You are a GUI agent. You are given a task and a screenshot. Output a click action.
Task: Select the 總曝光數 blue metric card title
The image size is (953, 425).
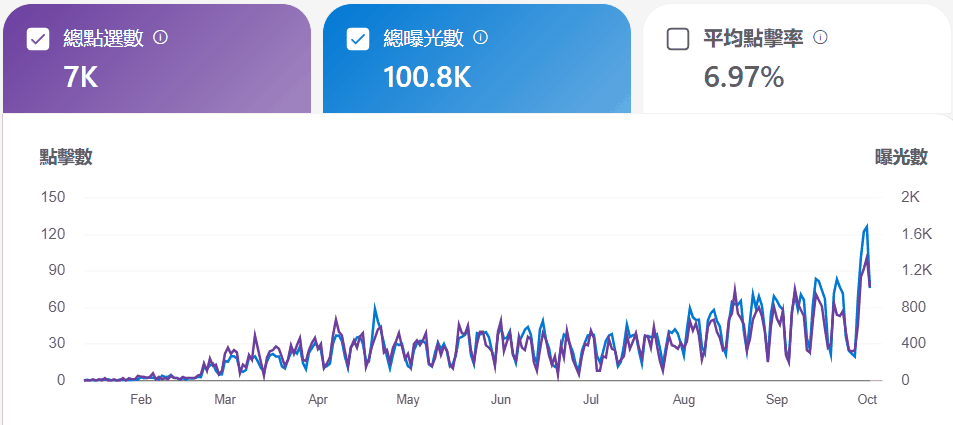click(423, 38)
